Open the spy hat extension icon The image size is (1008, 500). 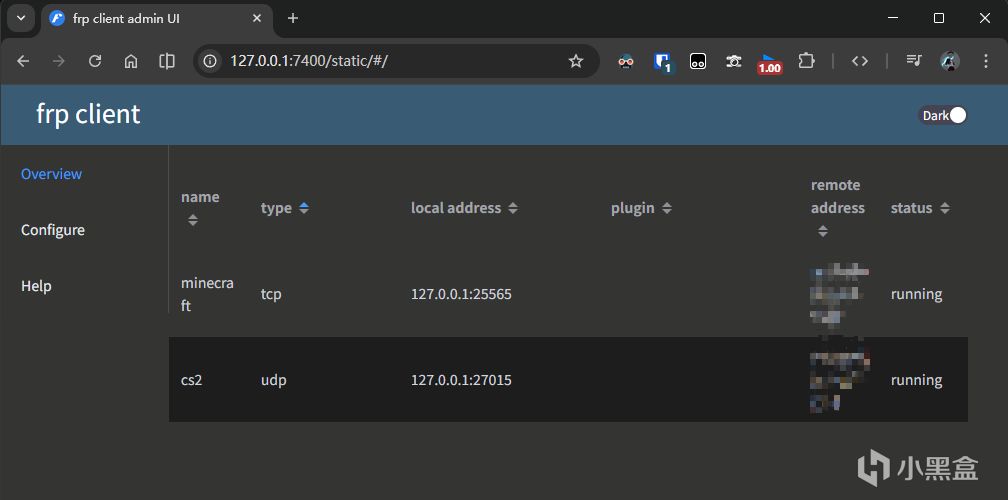point(734,61)
